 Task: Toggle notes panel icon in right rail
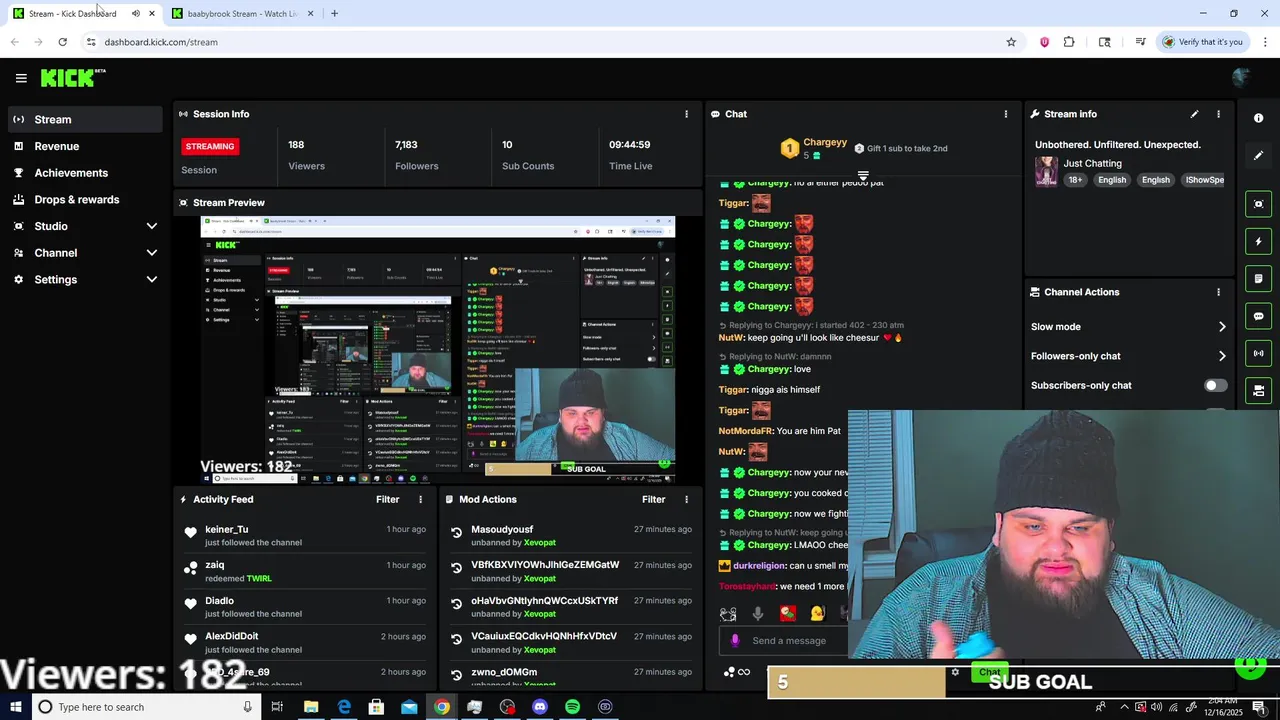[1259, 278]
